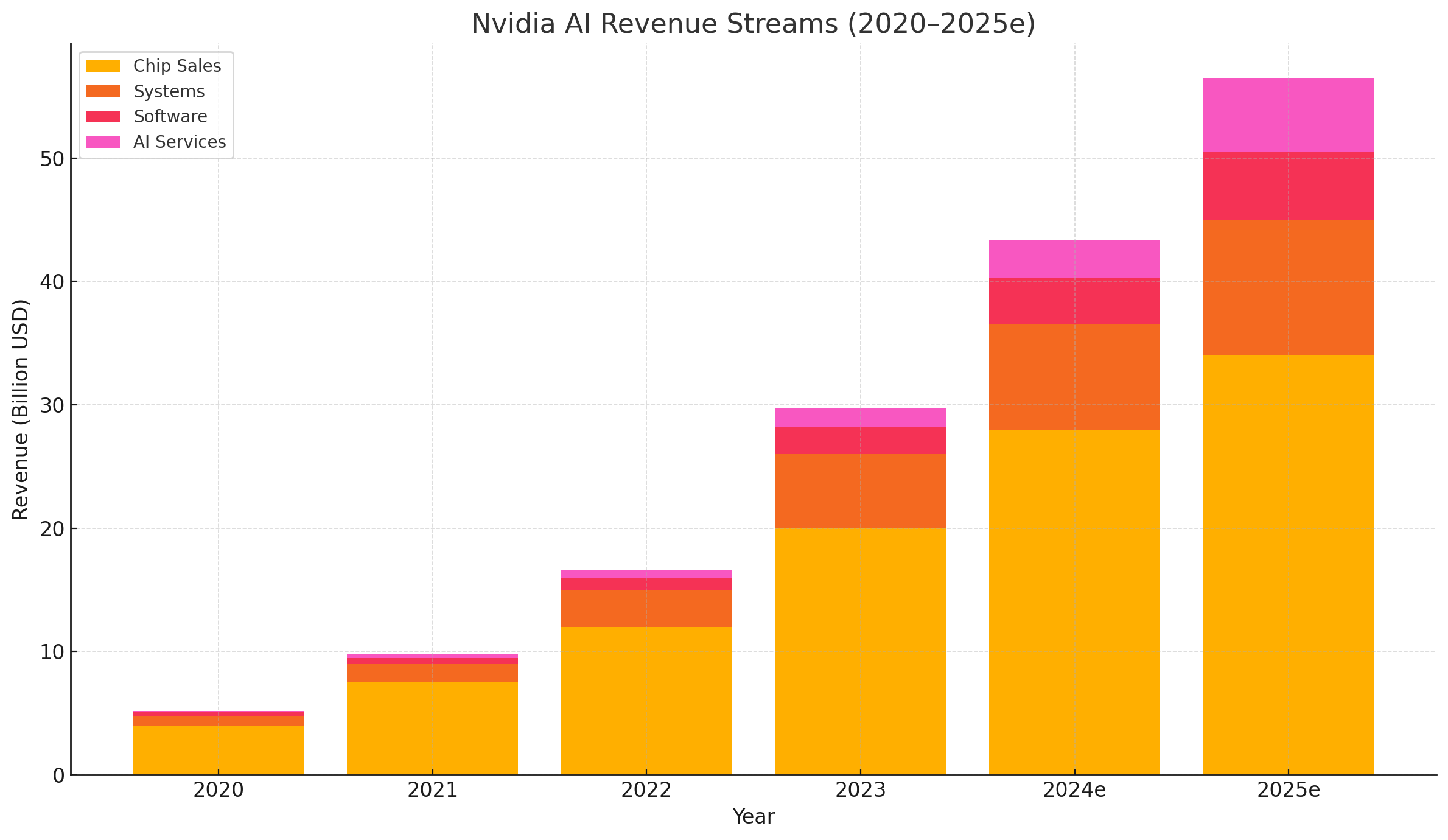
Task: Select the 2022 Systems bar segment
Action: click(x=646, y=608)
